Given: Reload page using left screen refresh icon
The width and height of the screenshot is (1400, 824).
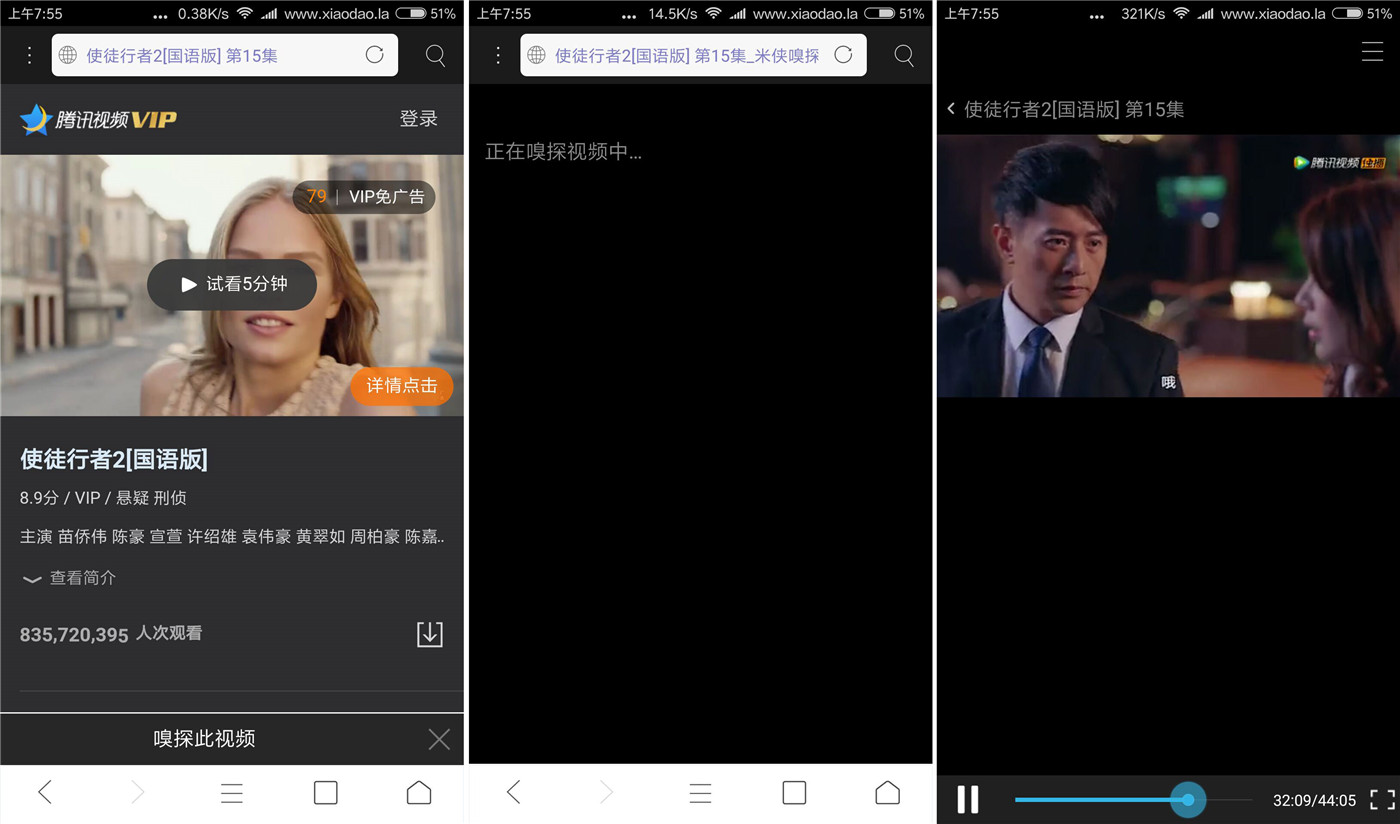Looking at the screenshot, I should coord(375,55).
